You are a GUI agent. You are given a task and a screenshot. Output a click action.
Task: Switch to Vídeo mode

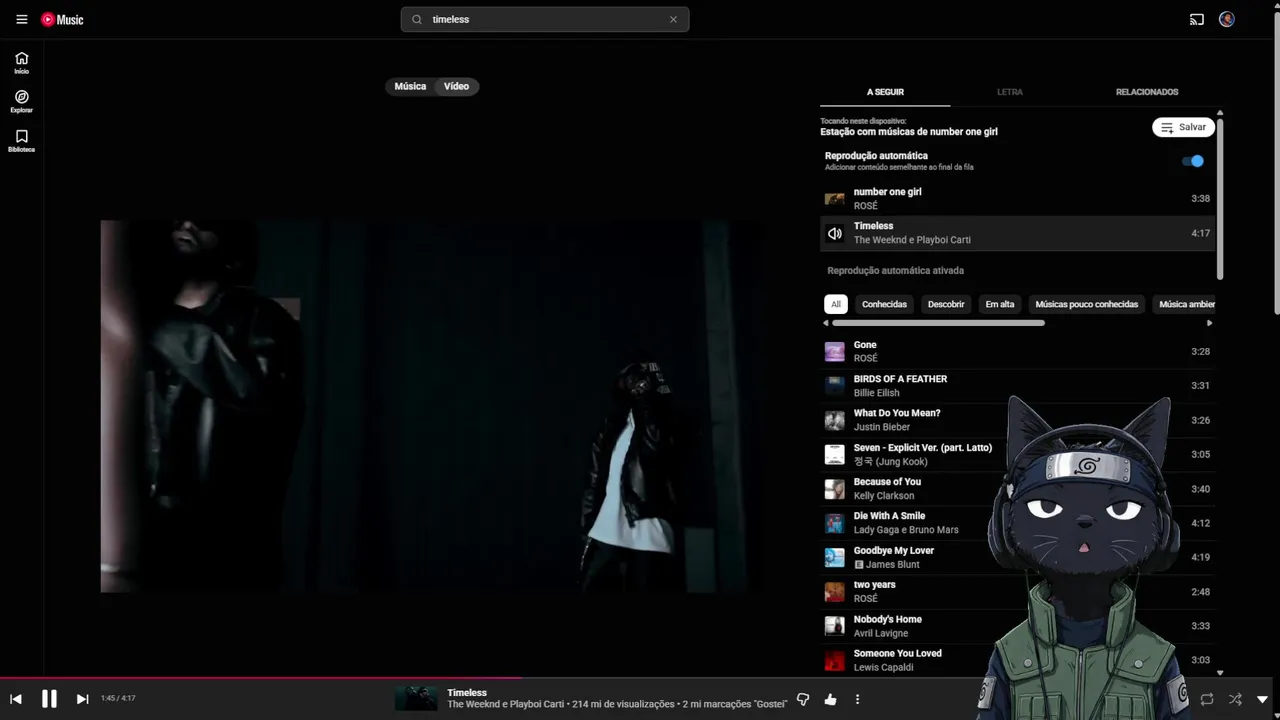(x=457, y=86)
